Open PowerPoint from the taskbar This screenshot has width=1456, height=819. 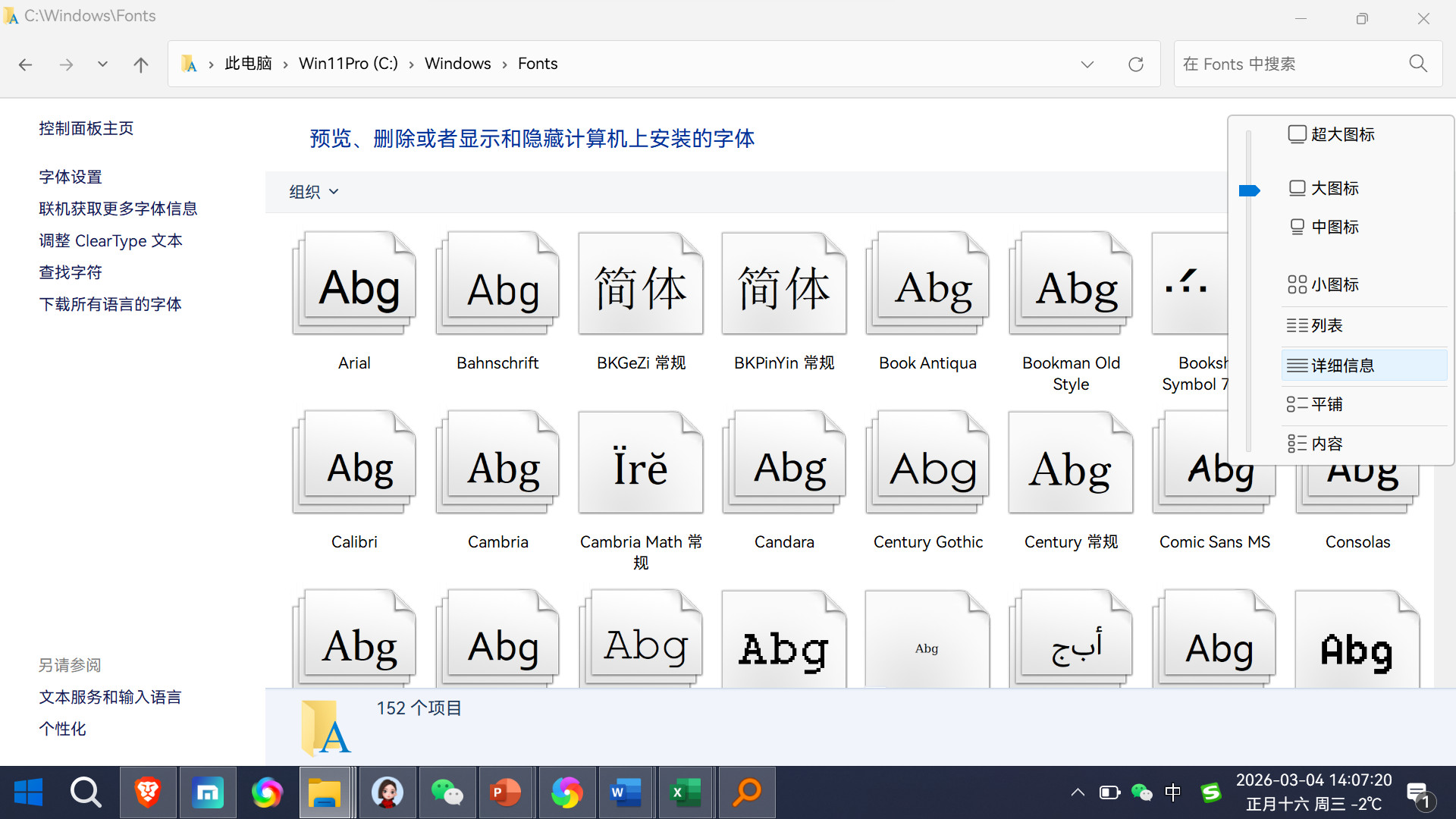[x=506, y=792]
